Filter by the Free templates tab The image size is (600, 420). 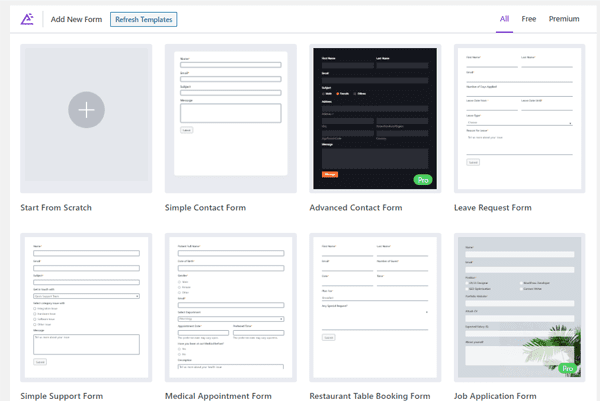tap(528, 19)
